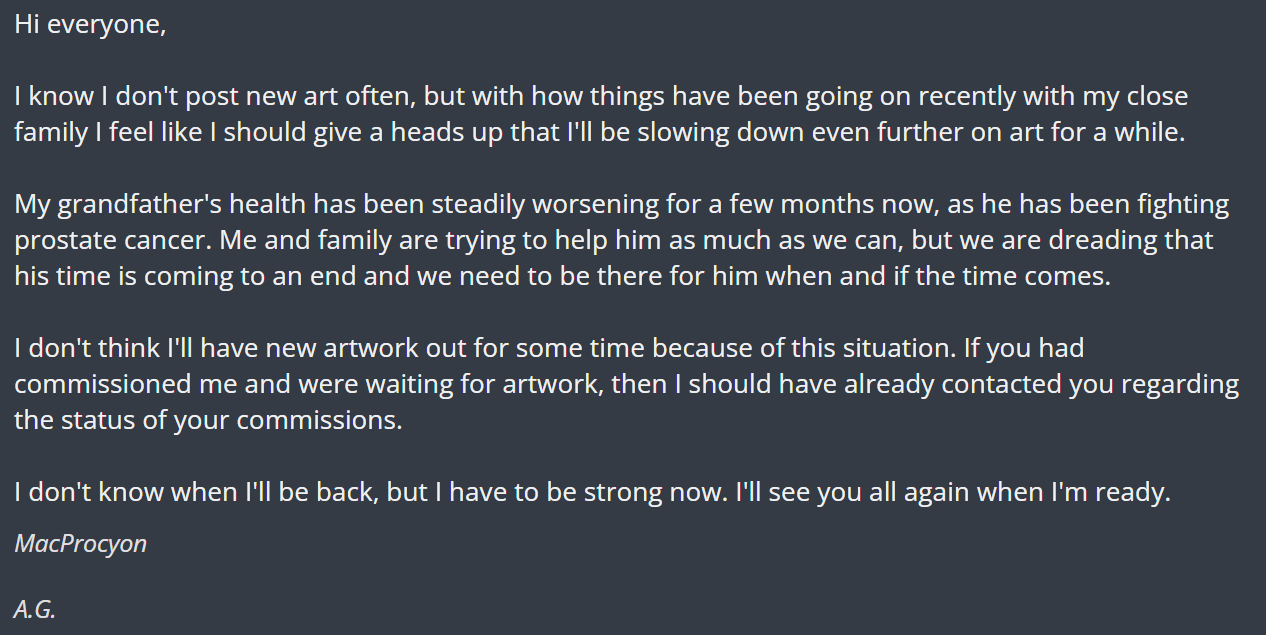Click the "Hi everyone," greeting line
This screenshot has height=635, width=1266.
coord(90,25)
